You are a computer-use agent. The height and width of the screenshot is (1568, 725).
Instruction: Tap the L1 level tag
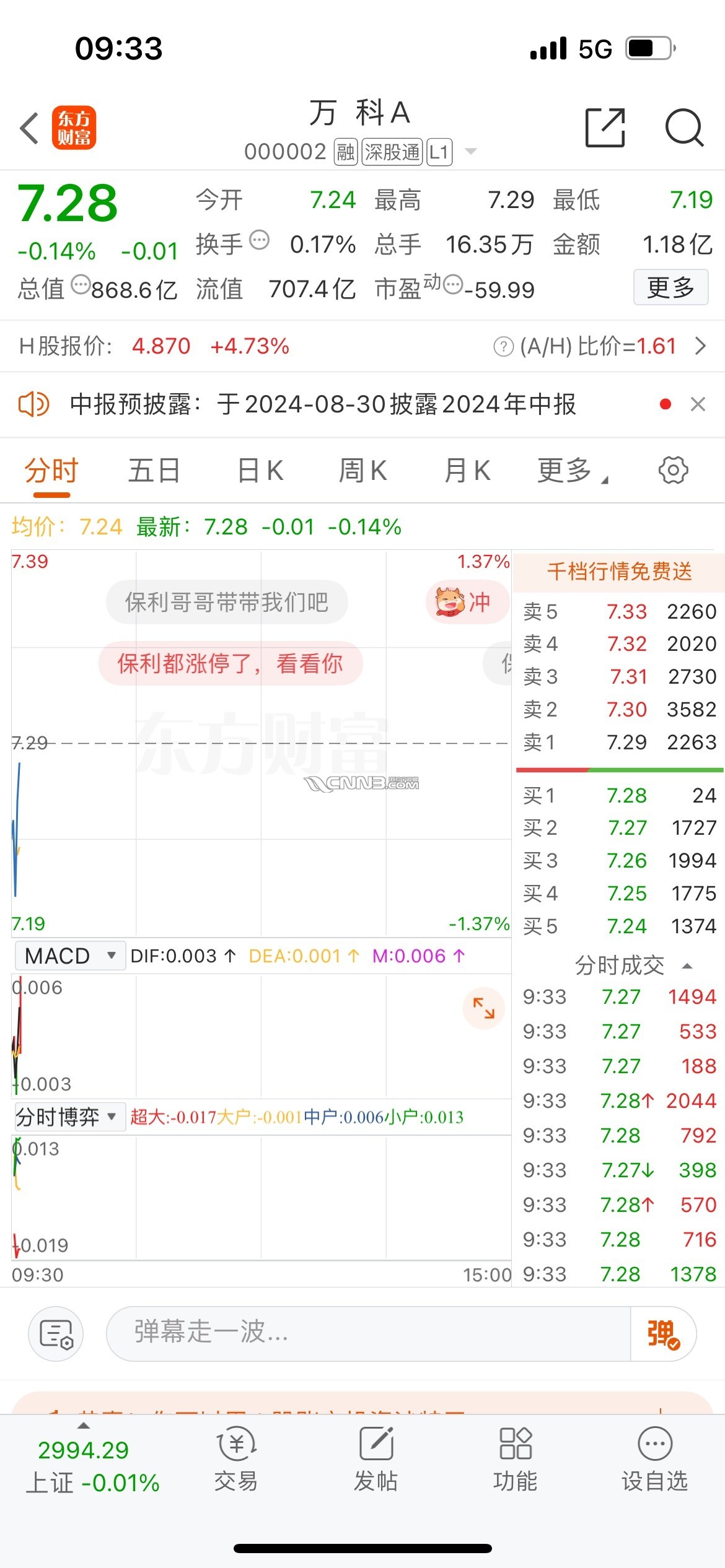[x=439, y=152]
